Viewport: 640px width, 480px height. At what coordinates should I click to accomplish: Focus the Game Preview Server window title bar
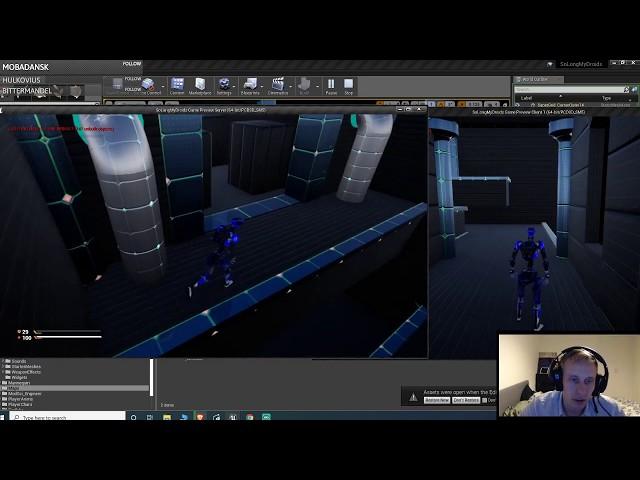coord(214,109)
